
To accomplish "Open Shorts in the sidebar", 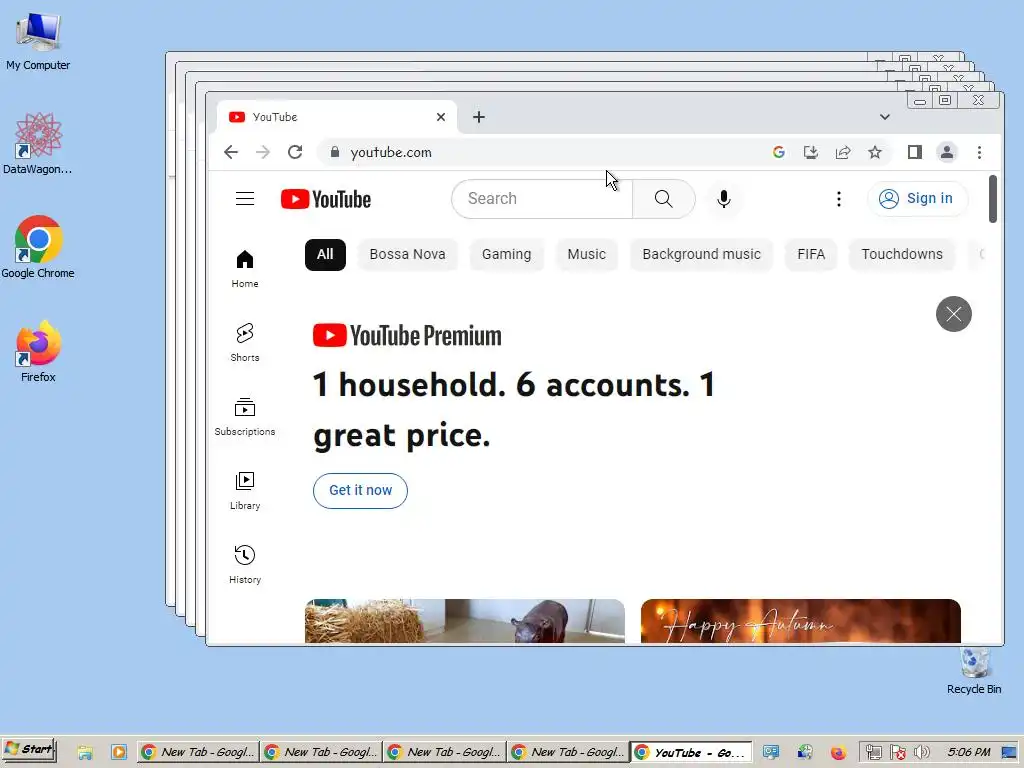I will point(245,342).
